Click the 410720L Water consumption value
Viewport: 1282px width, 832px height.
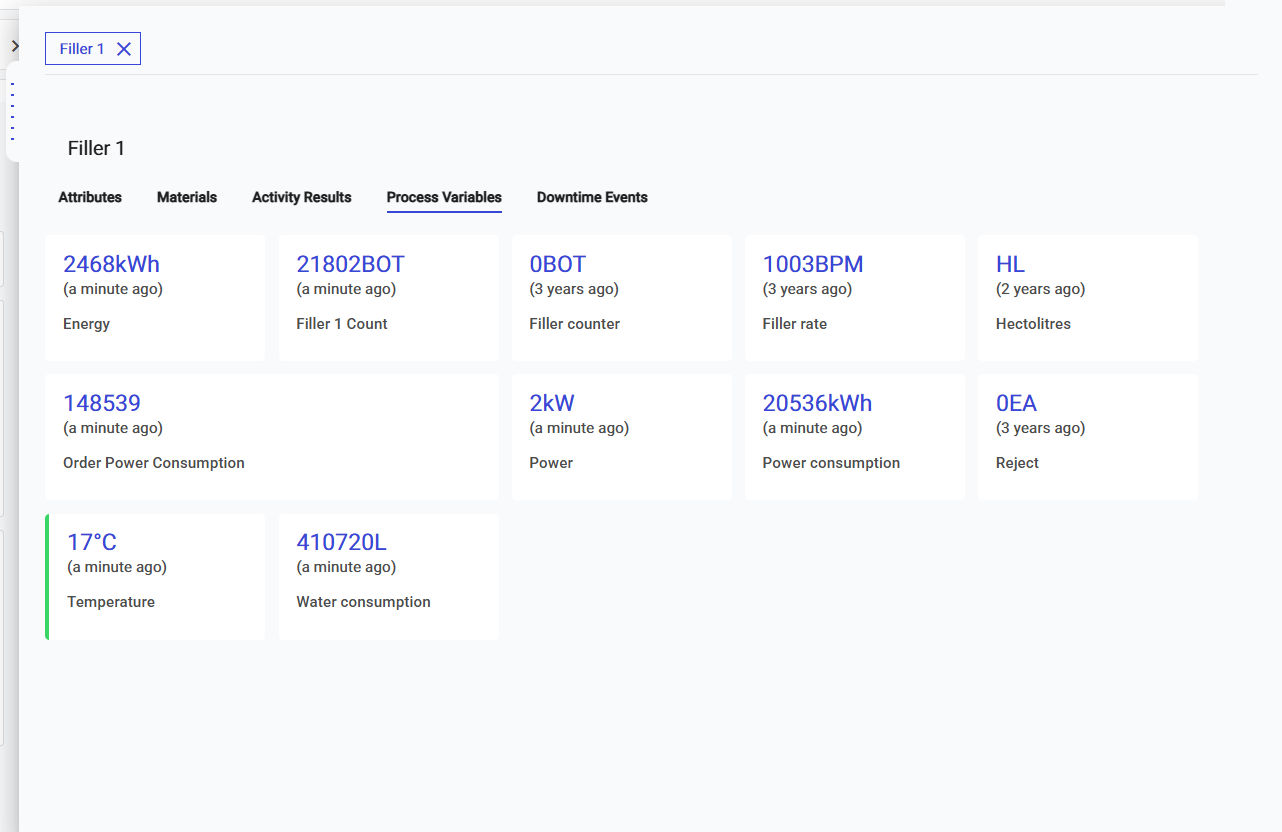tap(341, 542)
